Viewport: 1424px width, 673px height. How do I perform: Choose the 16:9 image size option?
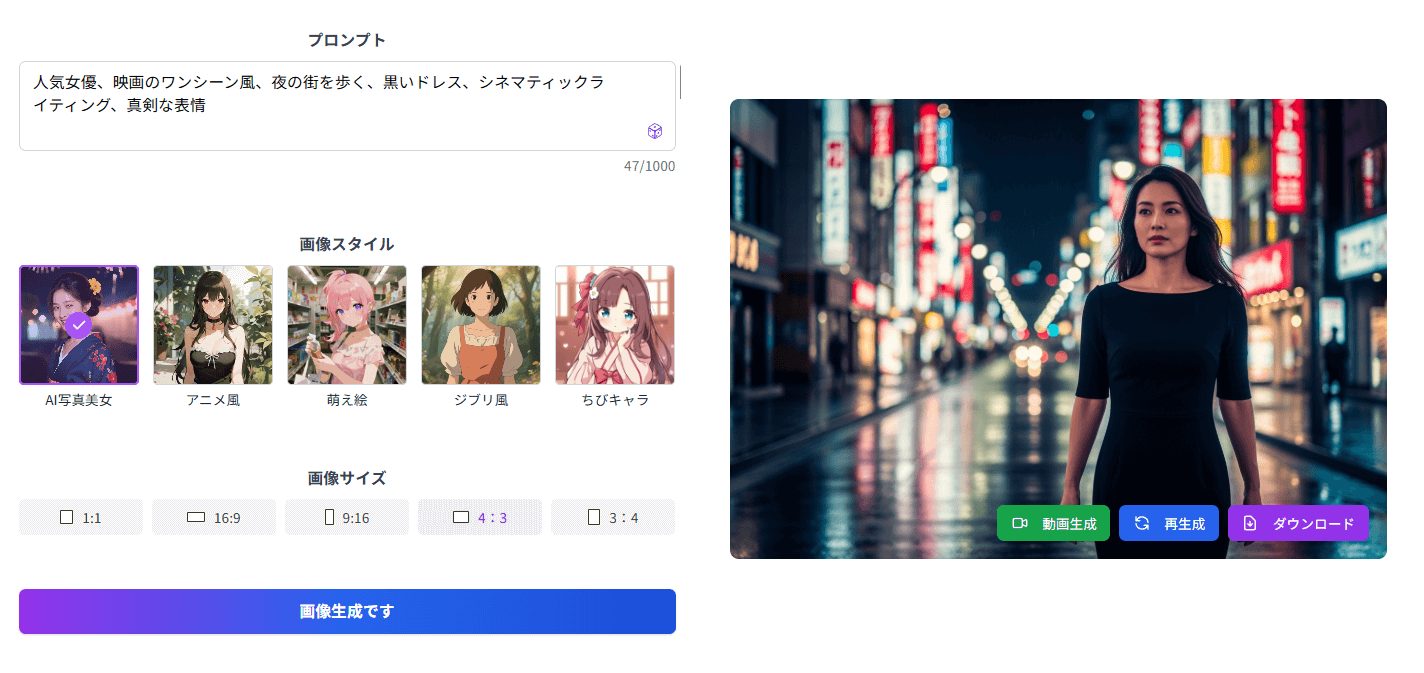[214, 517]
